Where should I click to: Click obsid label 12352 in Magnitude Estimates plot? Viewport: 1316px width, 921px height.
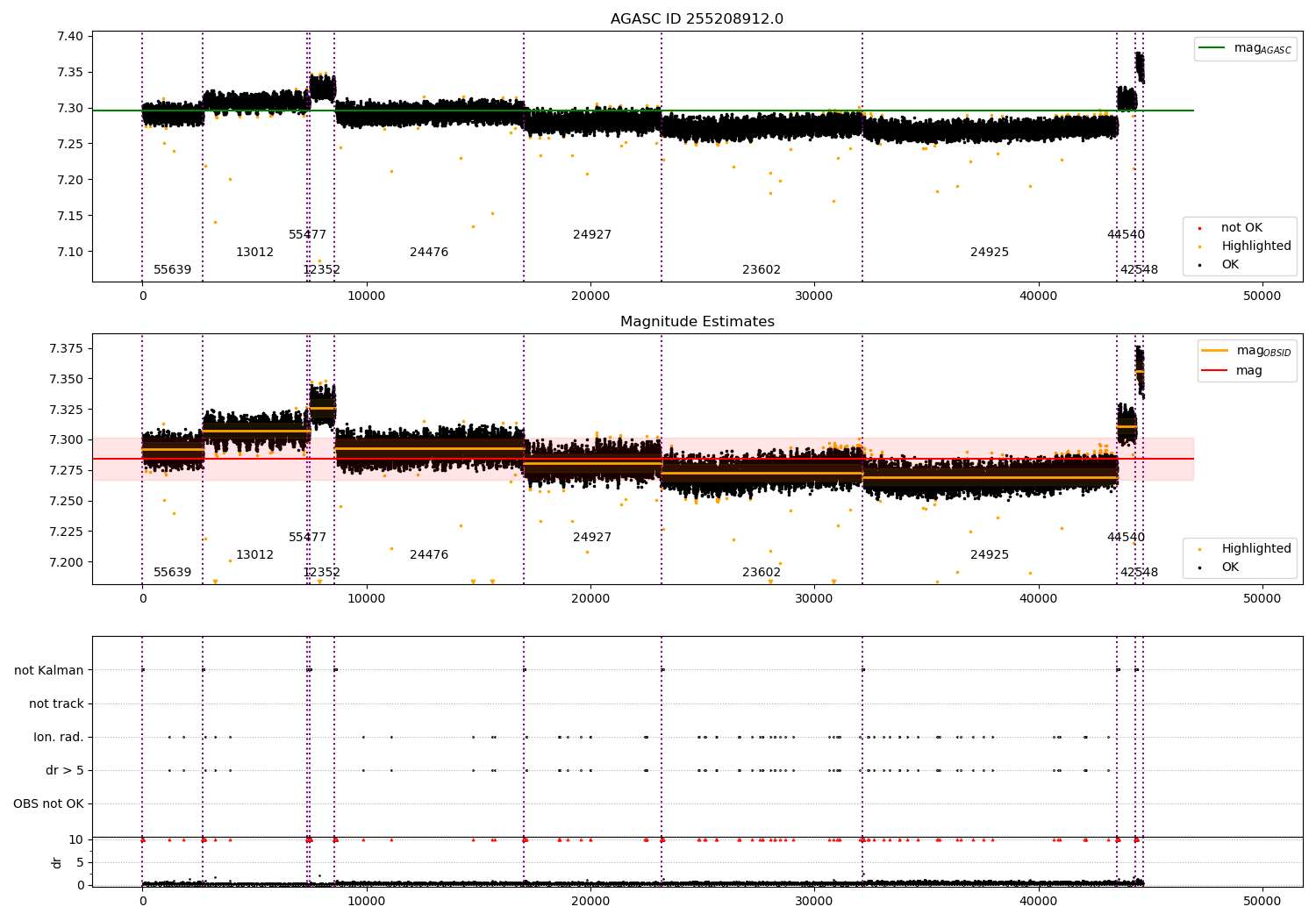[x=321, y=573]
